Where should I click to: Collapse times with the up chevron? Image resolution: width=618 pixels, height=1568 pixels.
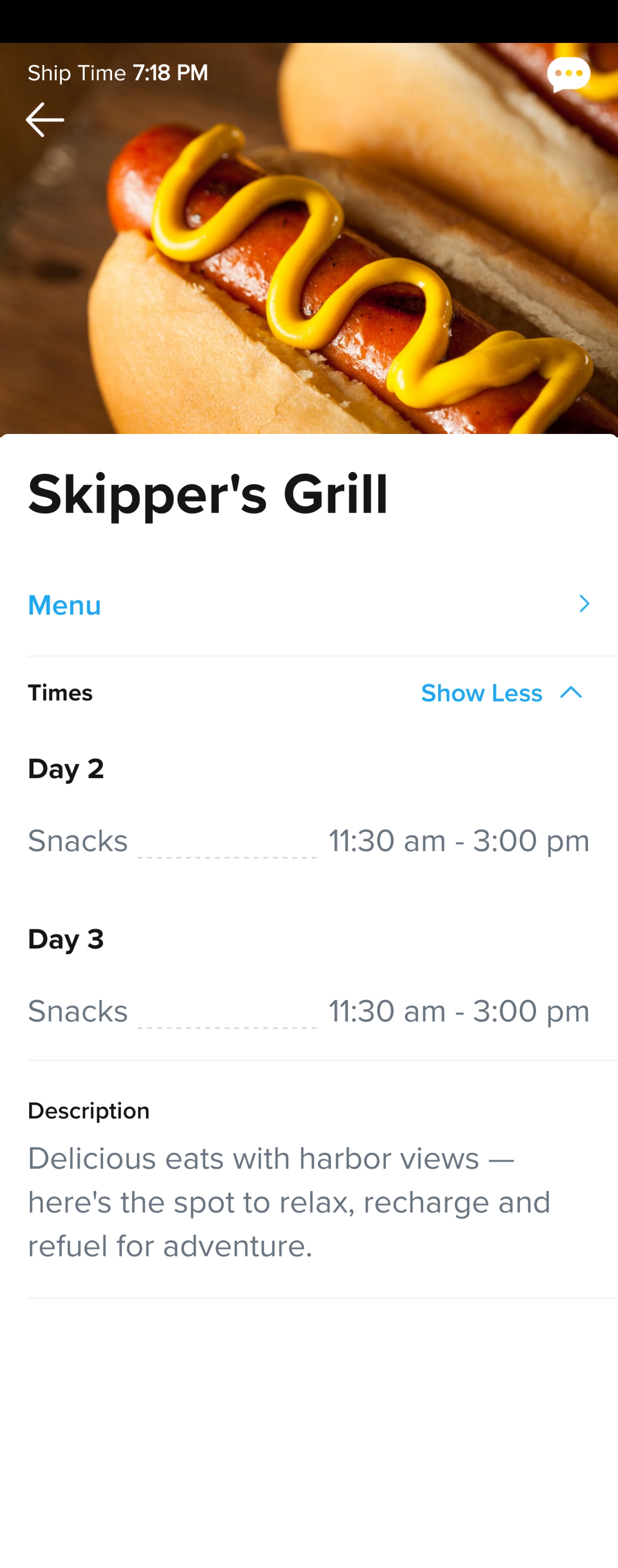pyautogui.click(x=571, y=693)
